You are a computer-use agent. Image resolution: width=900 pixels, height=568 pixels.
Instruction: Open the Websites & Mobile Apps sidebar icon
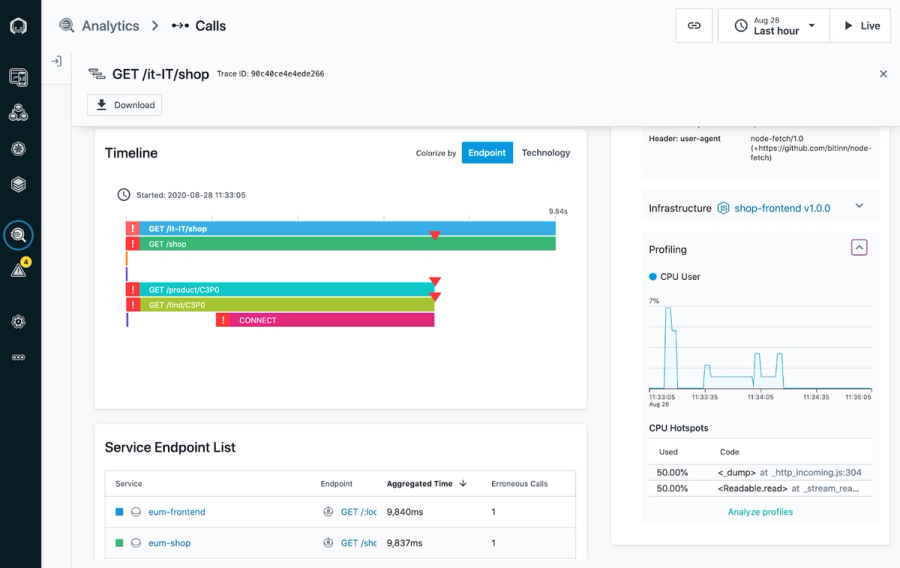[18, 77]
